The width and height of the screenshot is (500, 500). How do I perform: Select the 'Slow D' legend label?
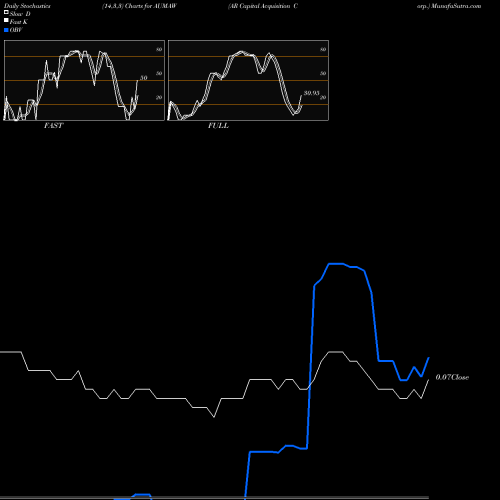pyautogui.click(x=20, y=14)
